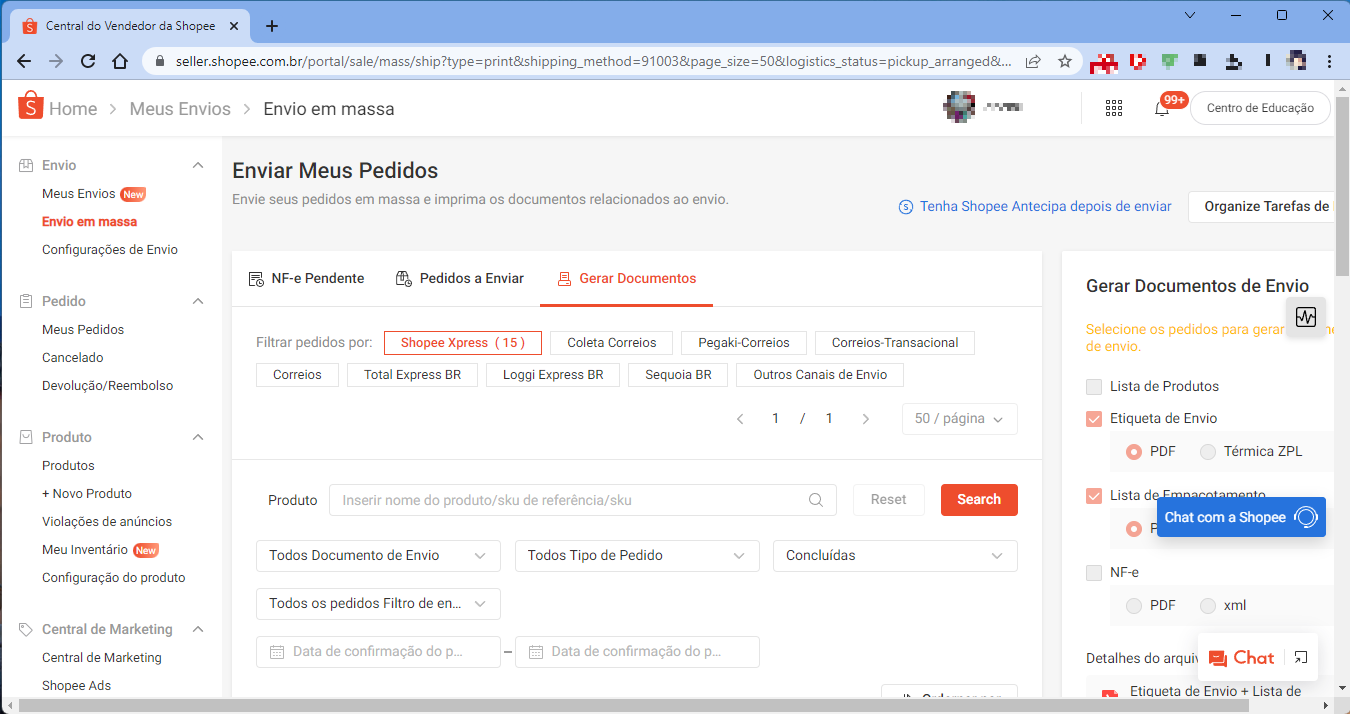This screenshot has width=1350, height=714.
Task: Open Configurações de Envio in the sidebar
Action: pyautogui.click(x=110, y=250)
